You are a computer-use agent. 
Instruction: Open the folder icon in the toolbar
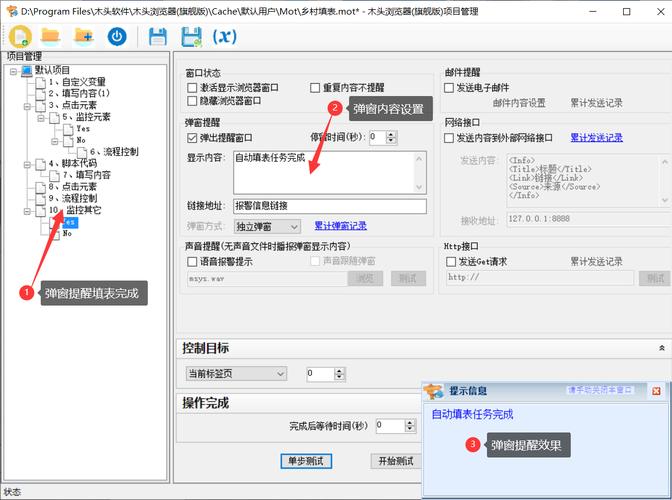[x=51, y=36]
